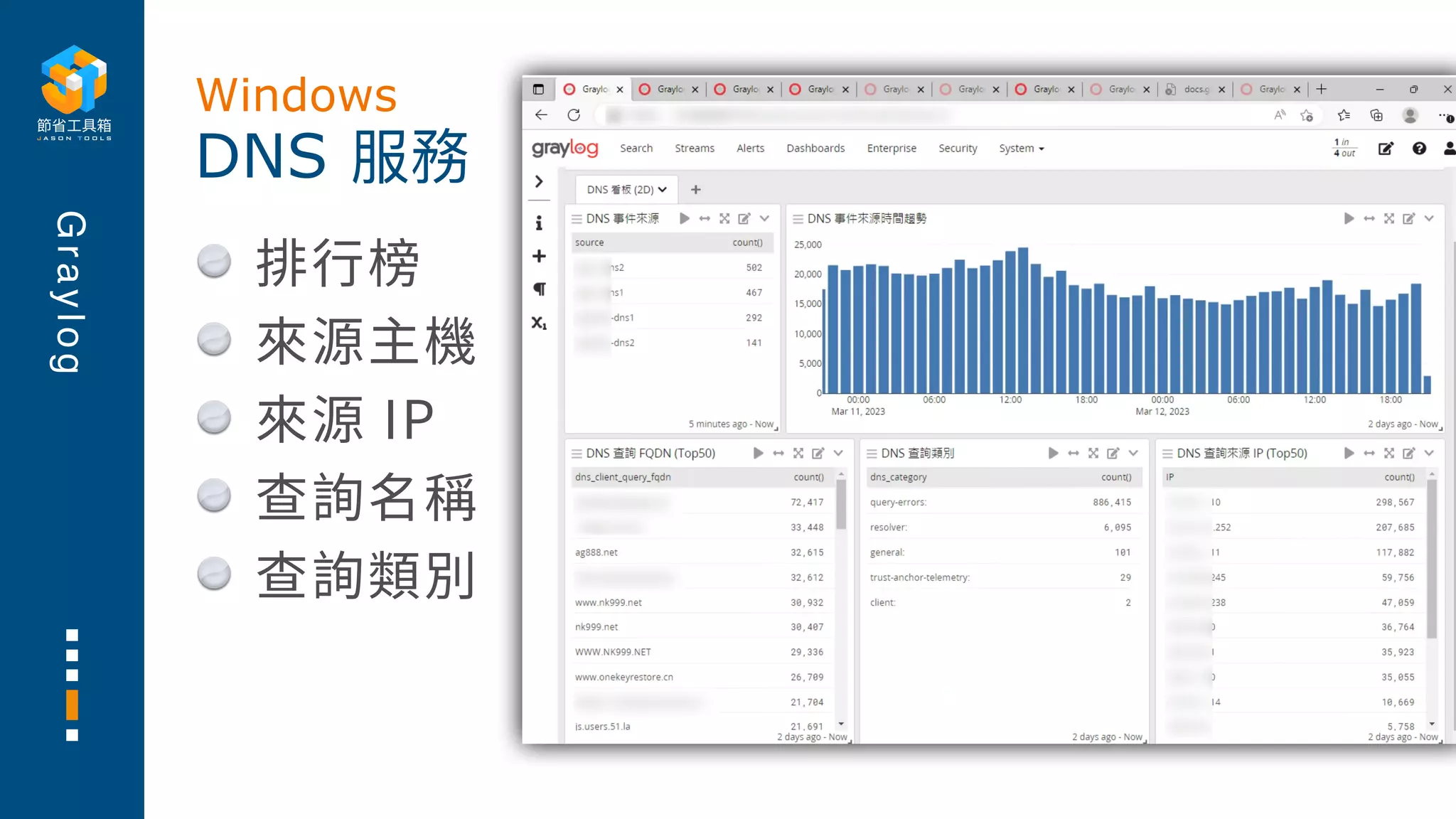Open the sidebar parameters X1 icon

coord(539,323)
